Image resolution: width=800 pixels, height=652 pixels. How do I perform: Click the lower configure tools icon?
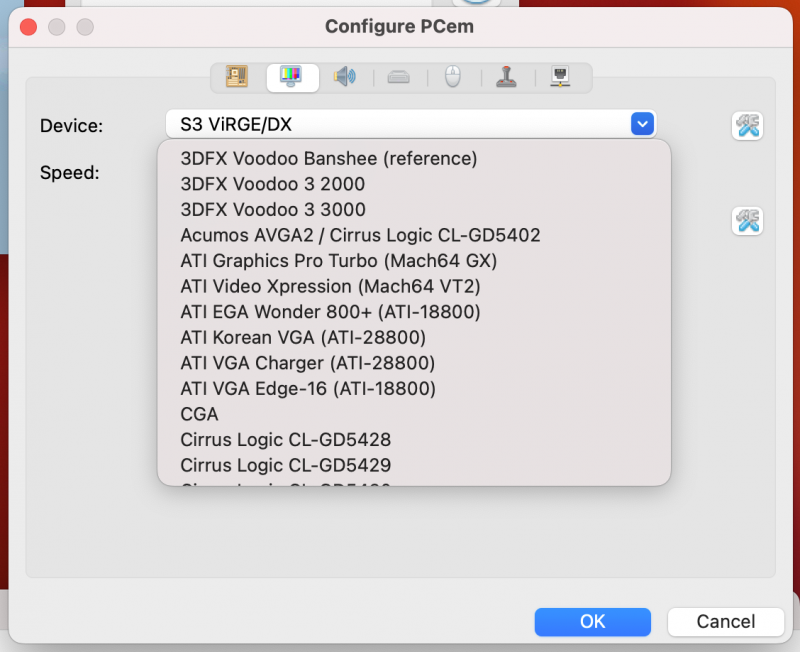click(748, 221)
